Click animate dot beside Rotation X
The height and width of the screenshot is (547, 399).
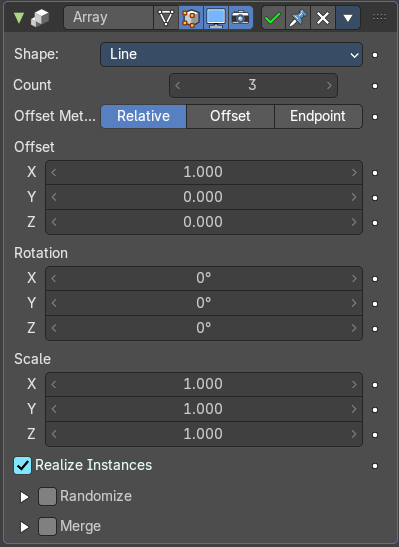point(375,279)
